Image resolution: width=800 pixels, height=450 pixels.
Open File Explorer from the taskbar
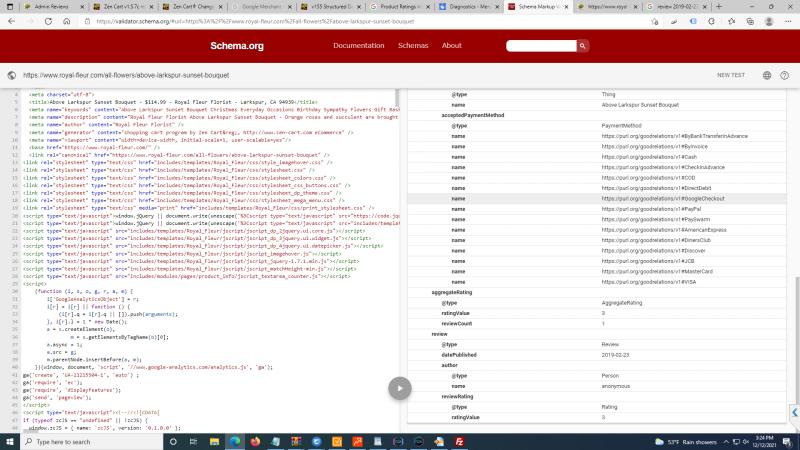click(x=214, y=441)
